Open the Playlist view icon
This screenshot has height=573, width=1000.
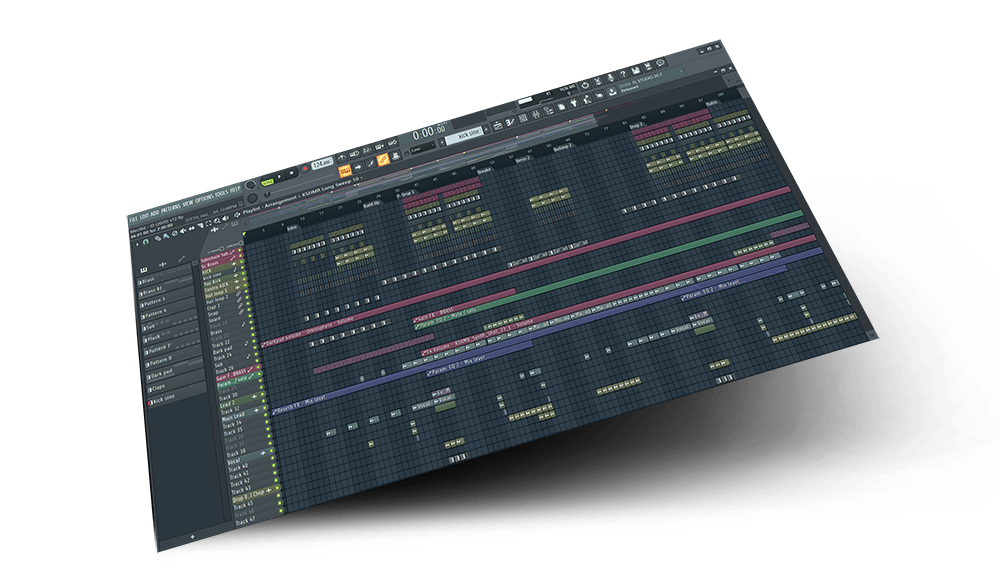point(498,126)
